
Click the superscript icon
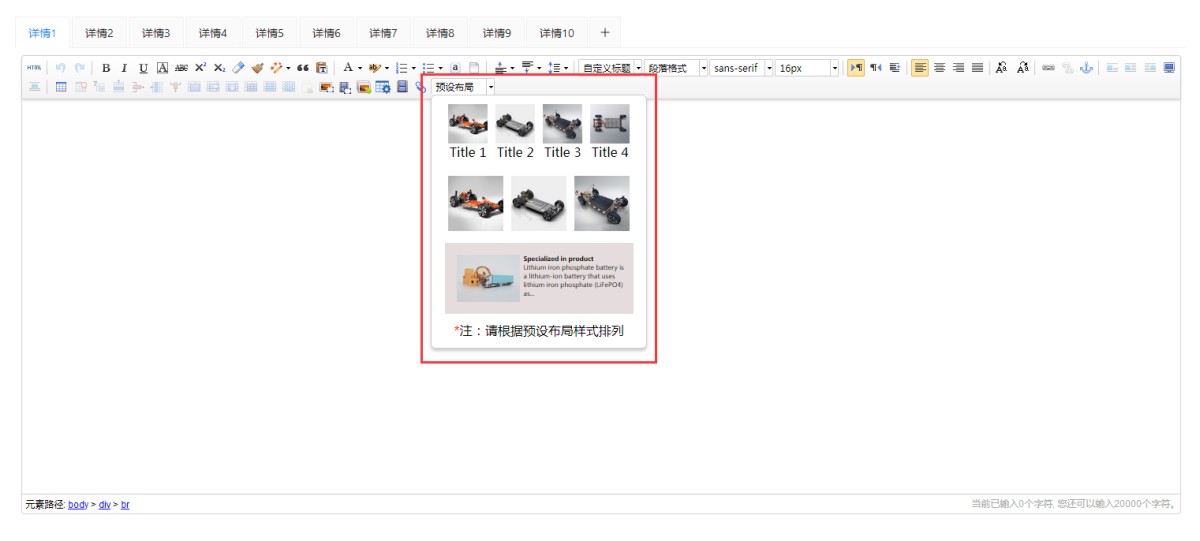click(x=200, y=68)
